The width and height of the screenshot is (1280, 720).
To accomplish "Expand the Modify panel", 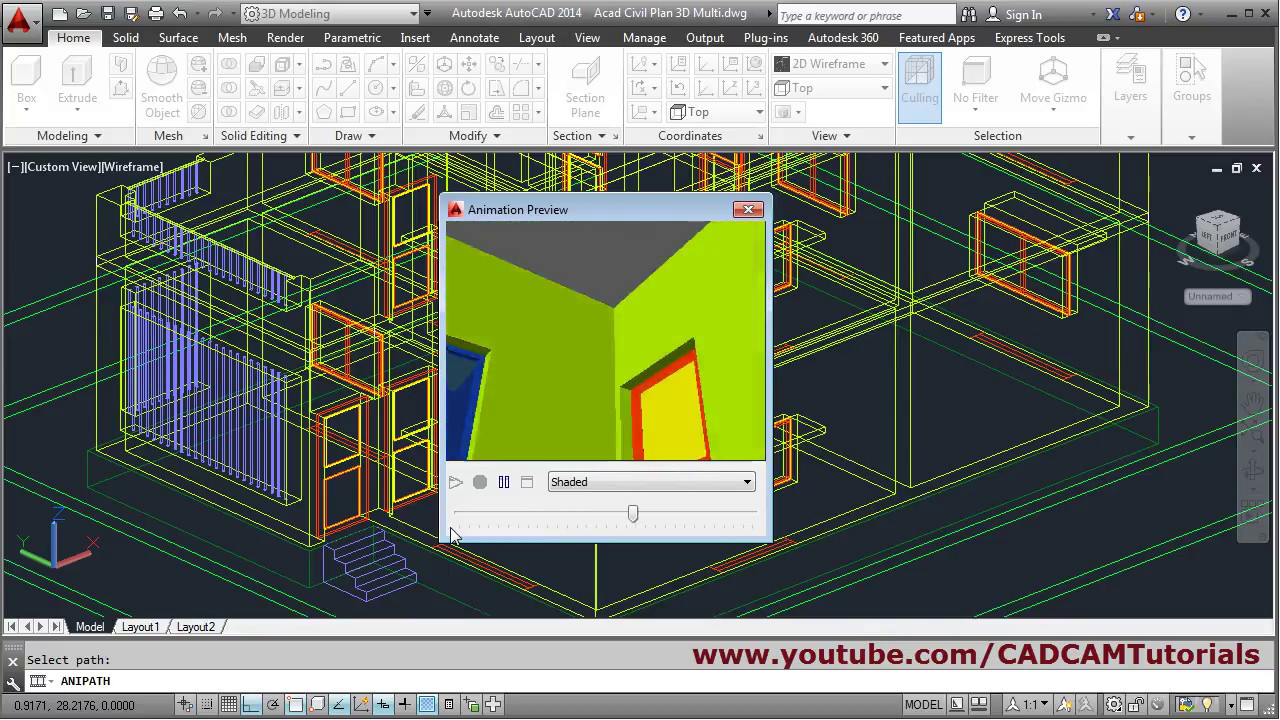I will point(475,136).
